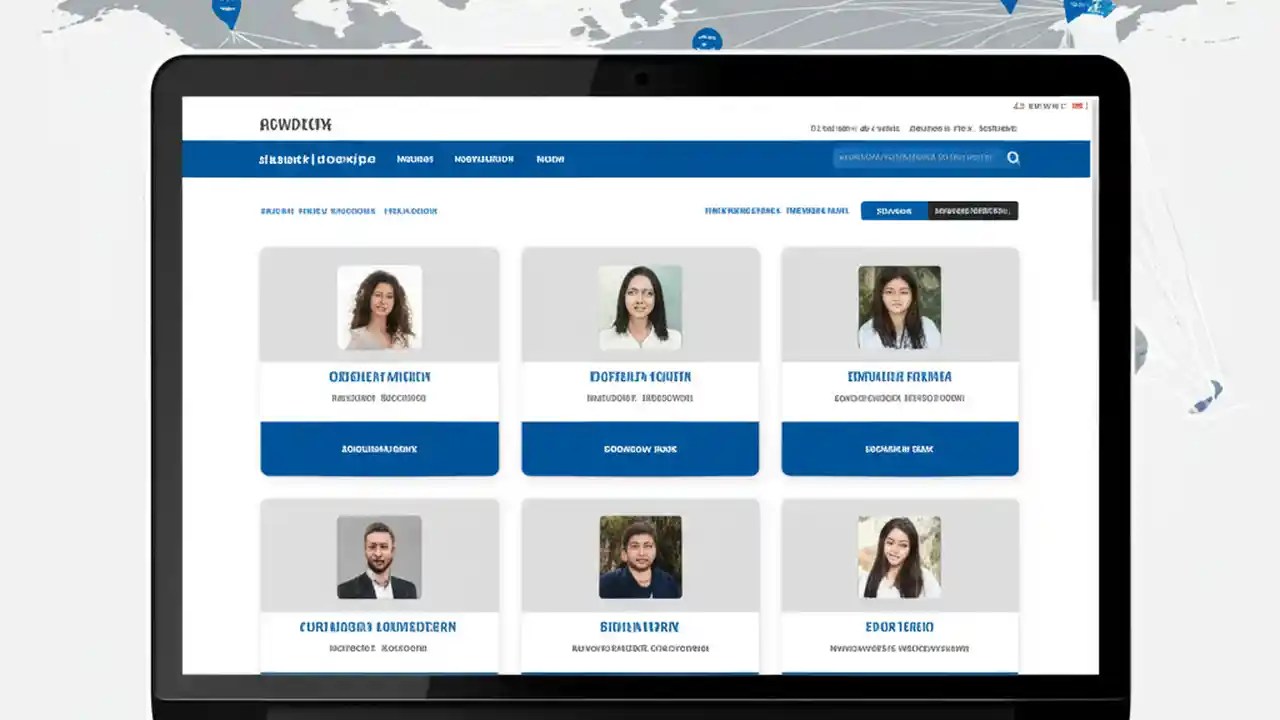Click the booking button on the top-right card
Screen dimensions: 1280x720
[899, 449]
